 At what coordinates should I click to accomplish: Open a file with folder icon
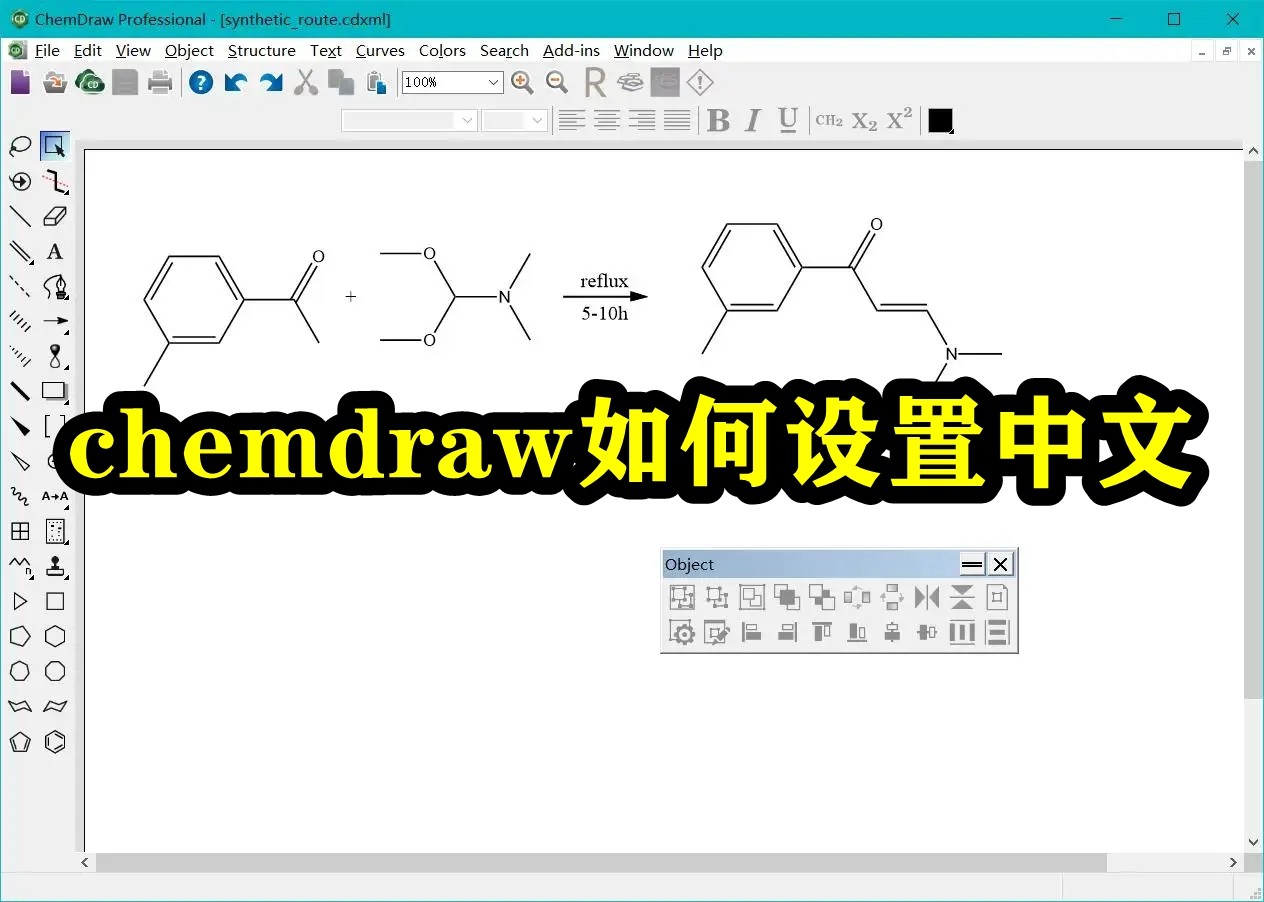click(x=56, y=82)
